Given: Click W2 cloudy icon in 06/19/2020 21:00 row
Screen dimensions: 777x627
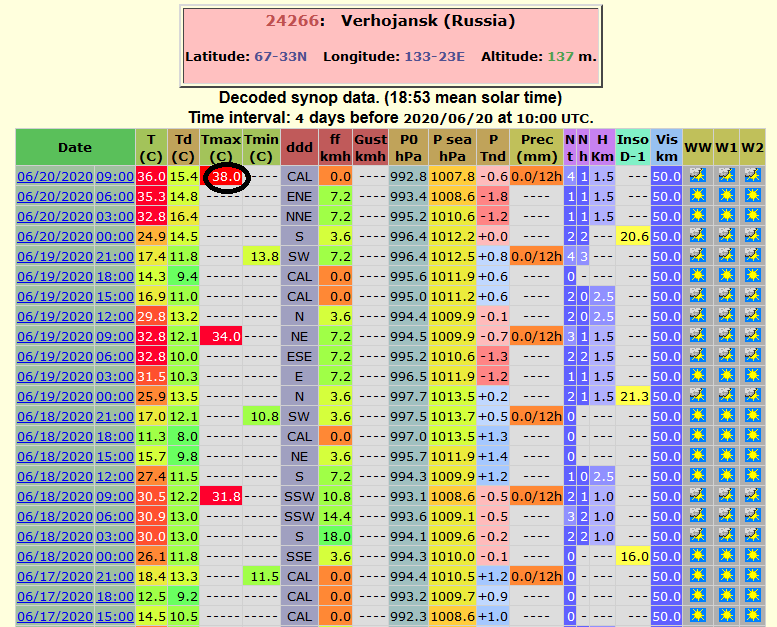Looking at the screenshot, I should tap(752, 255).
